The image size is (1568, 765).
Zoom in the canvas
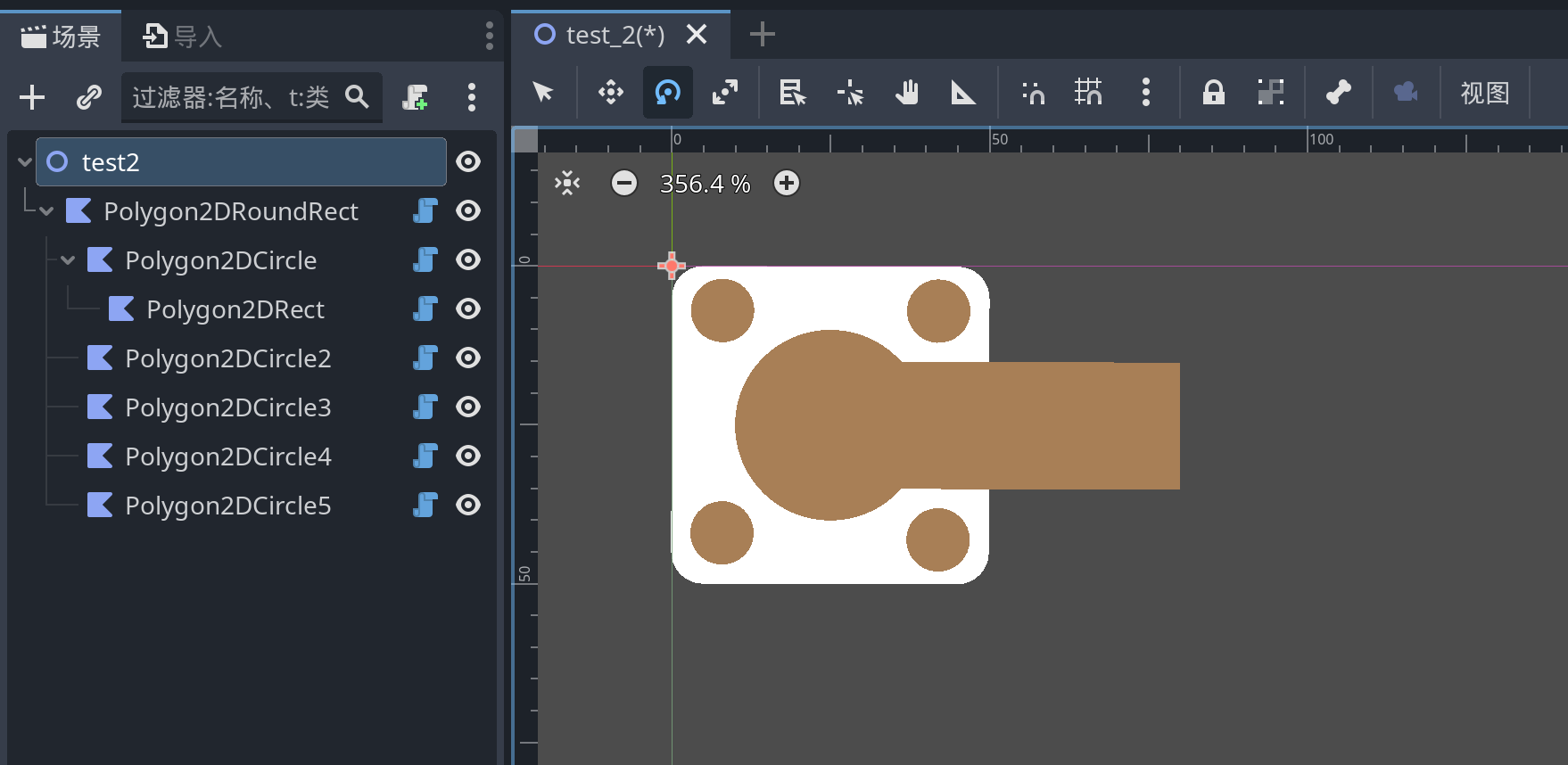(x=787, y=183)
